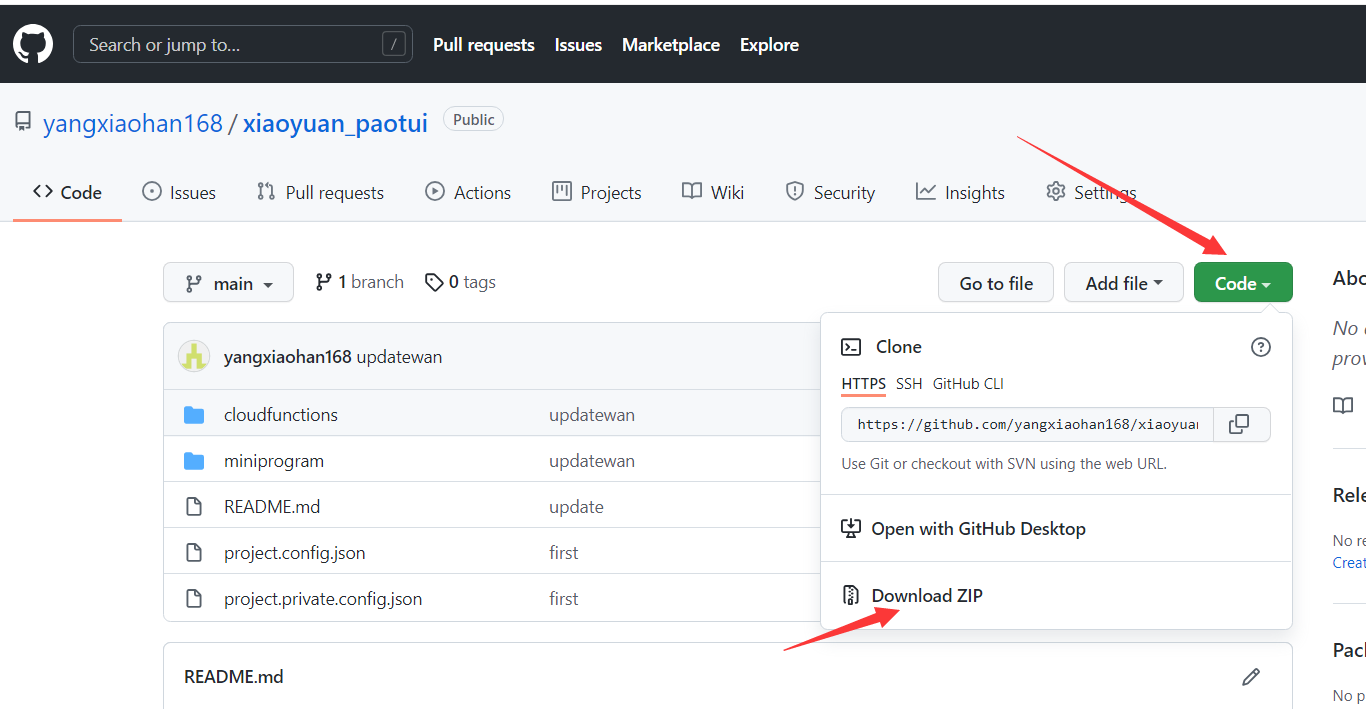Click the file icon beside project.private.config.json
The width and height of the screenshot is (1366, 709).
(194, 598)
